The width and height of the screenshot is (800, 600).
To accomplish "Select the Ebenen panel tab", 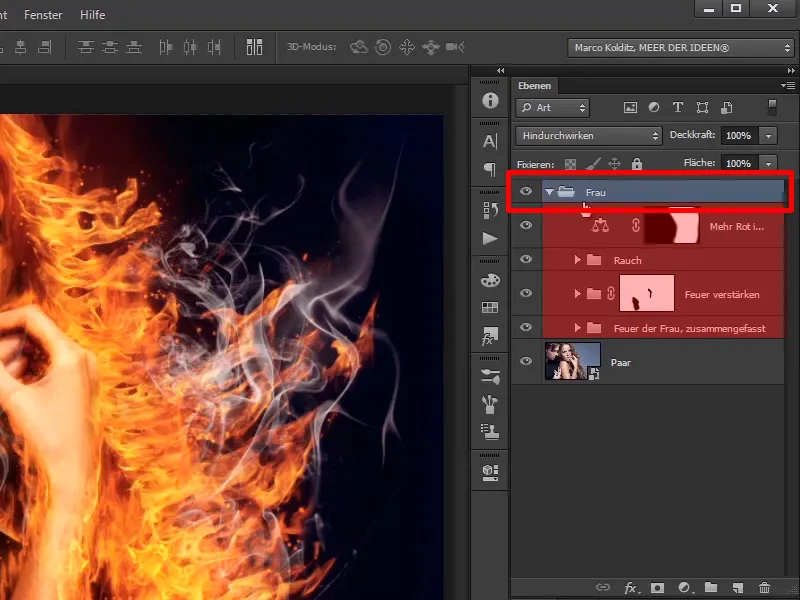I will [x=534, y=86].
